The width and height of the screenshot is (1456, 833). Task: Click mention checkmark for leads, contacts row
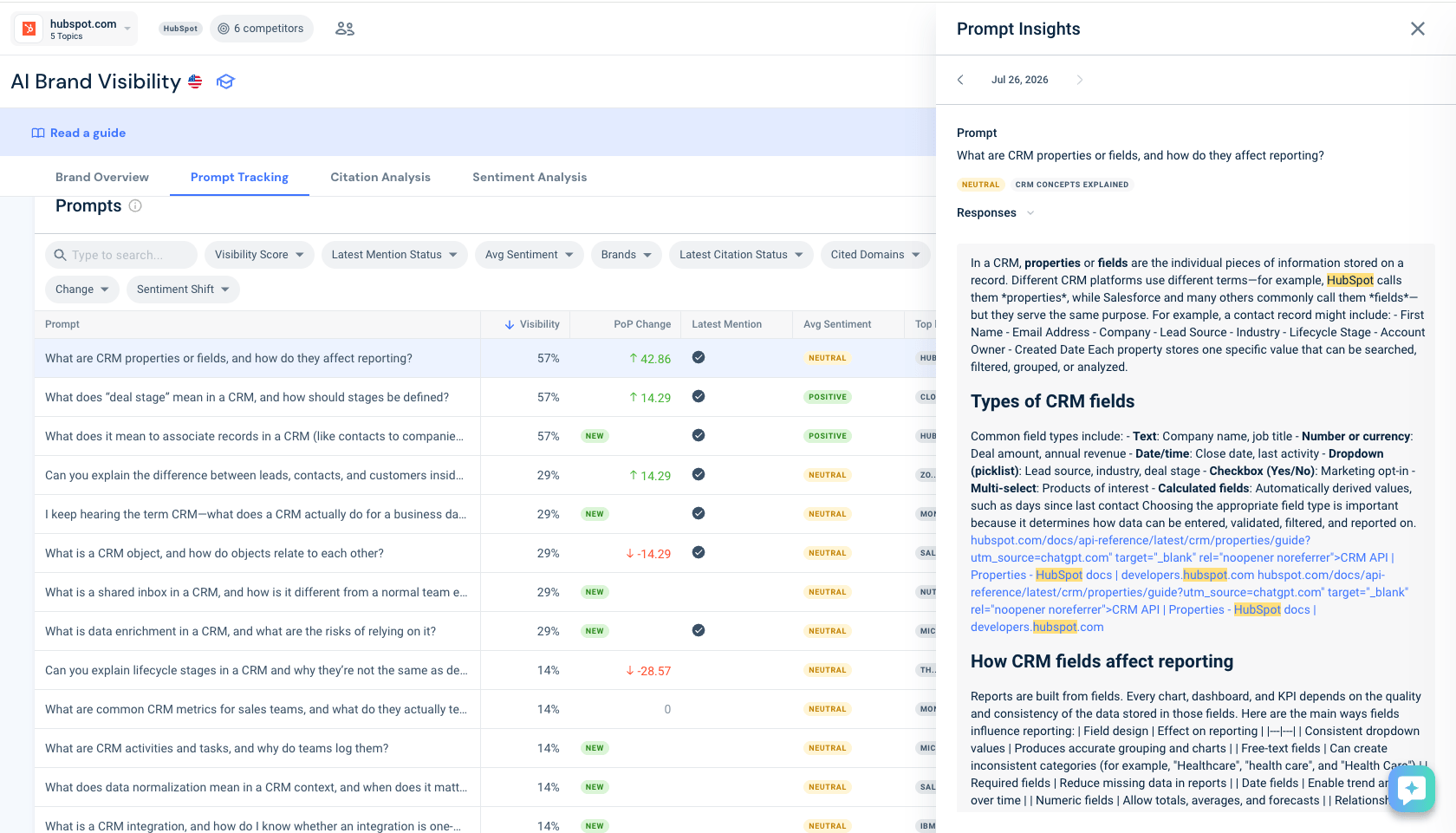[x=699, y=474]
